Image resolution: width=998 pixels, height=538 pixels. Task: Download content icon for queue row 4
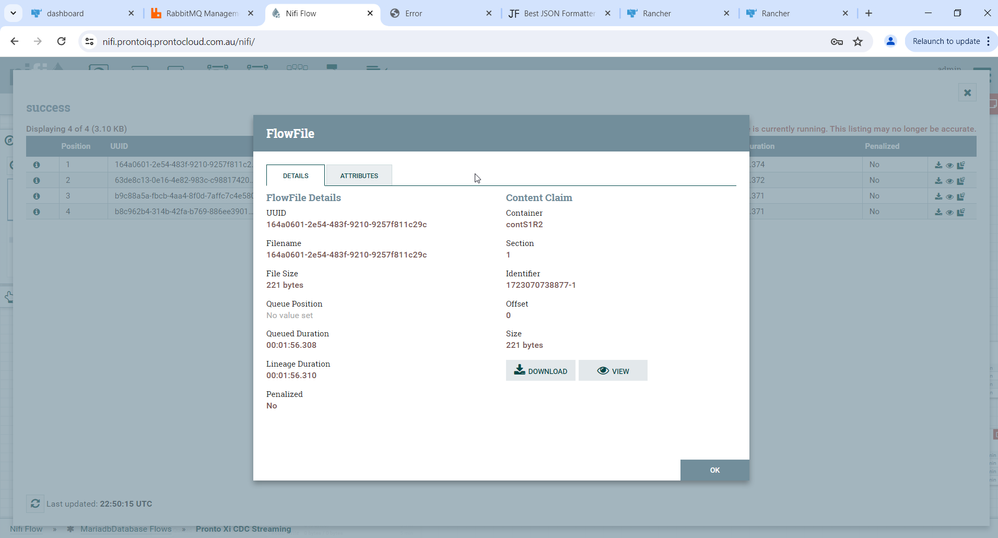938,212
